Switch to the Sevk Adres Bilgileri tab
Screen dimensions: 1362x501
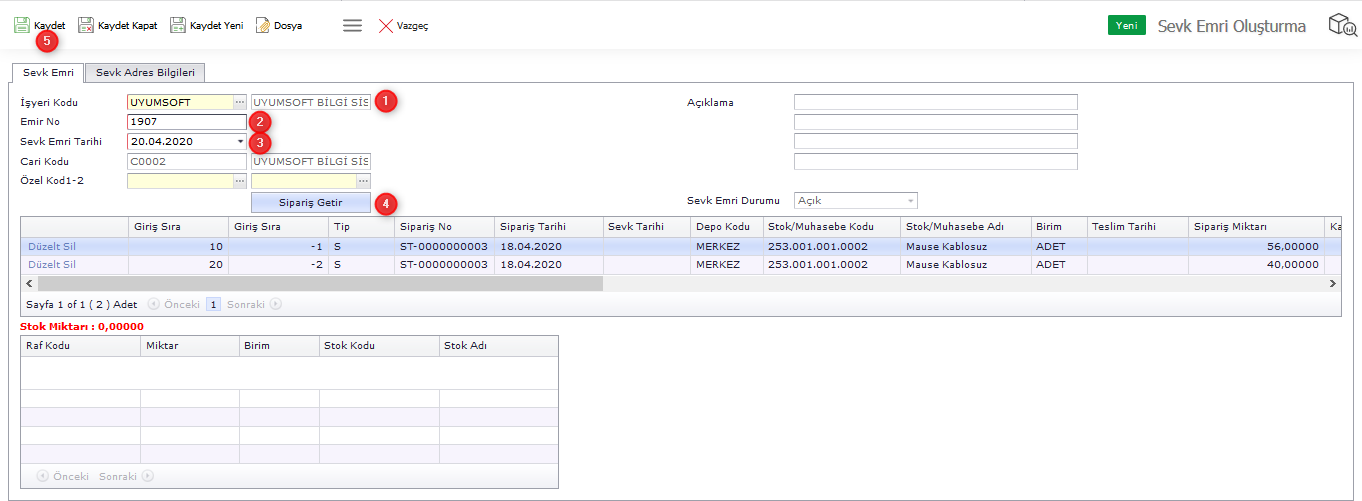pos(146,73)
